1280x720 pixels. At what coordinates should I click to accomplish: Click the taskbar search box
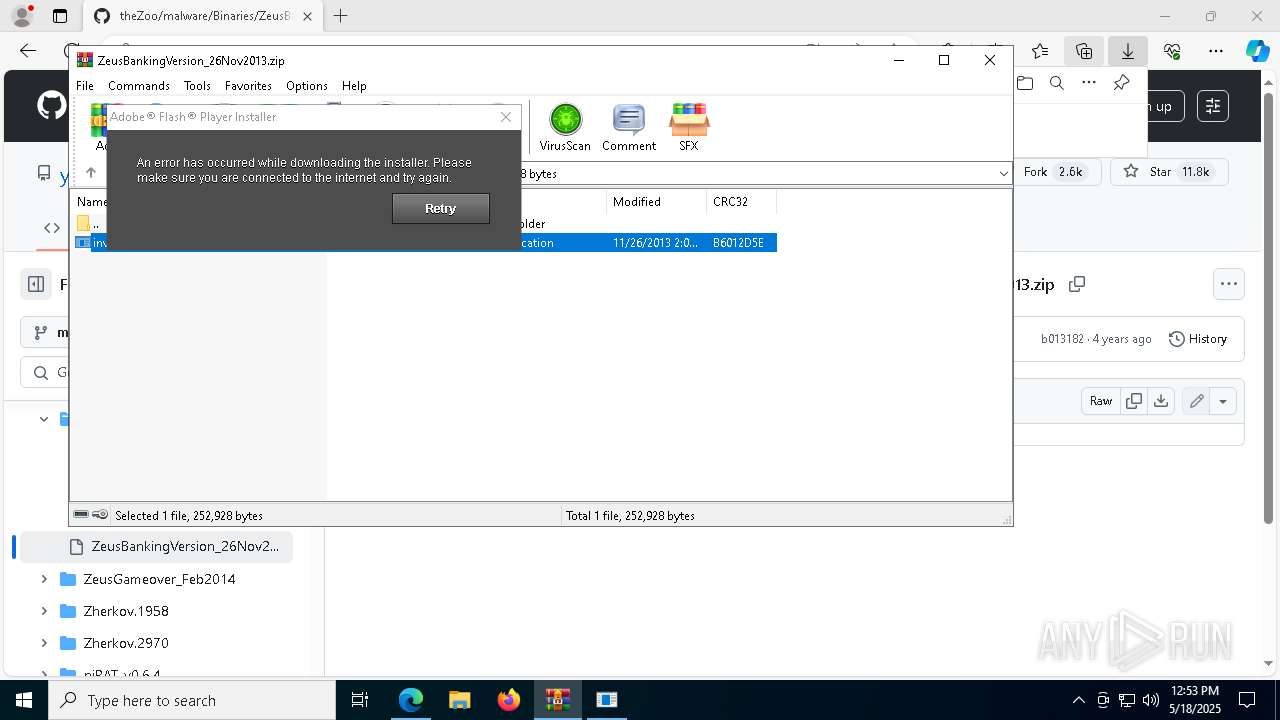click(192, 700)
